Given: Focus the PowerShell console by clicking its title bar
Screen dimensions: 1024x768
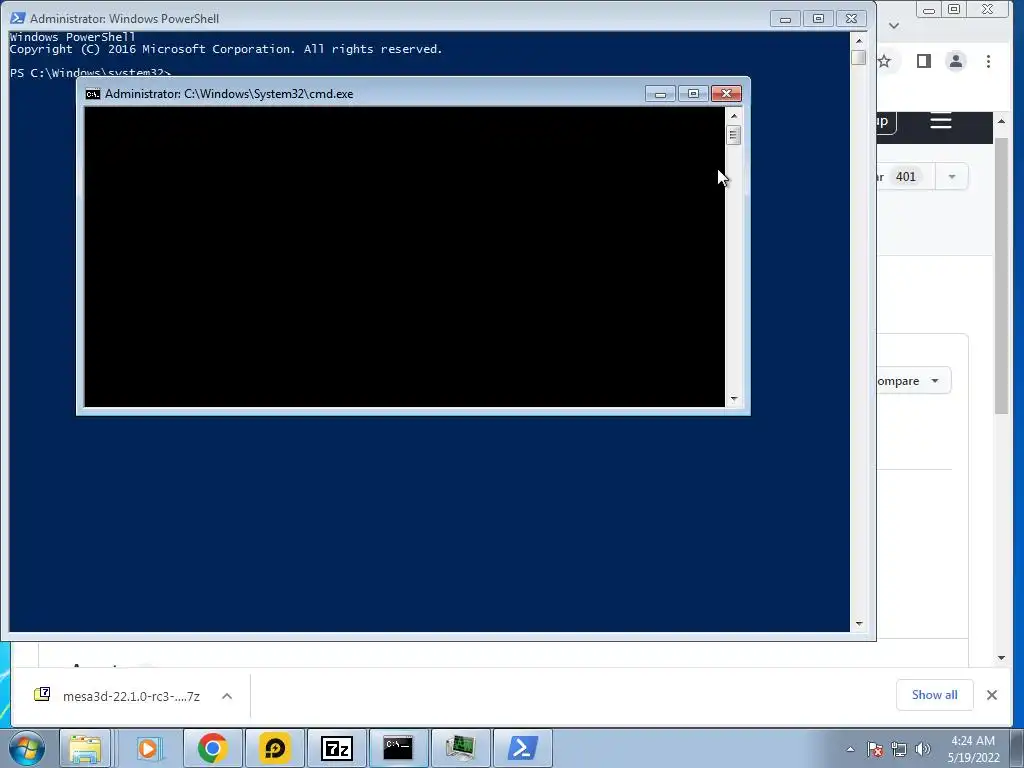Looking at the screenshot, I should (x=392, y=18).
